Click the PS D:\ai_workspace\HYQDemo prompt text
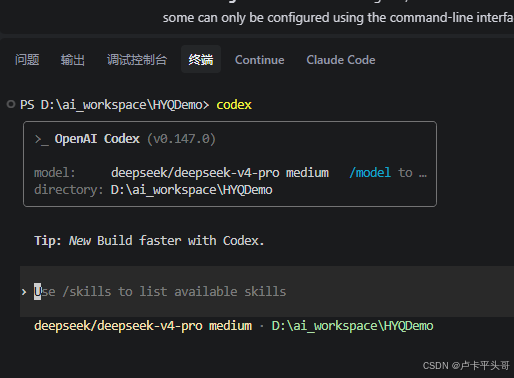 pos(115,105)
